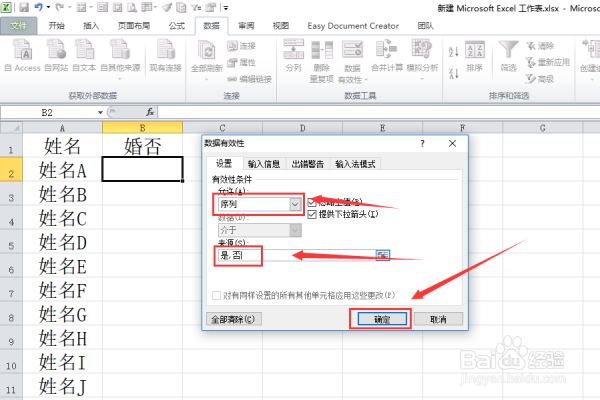Import data from Access
The width and height of the screenshot is (600, 400).
(x=22, y=56)
